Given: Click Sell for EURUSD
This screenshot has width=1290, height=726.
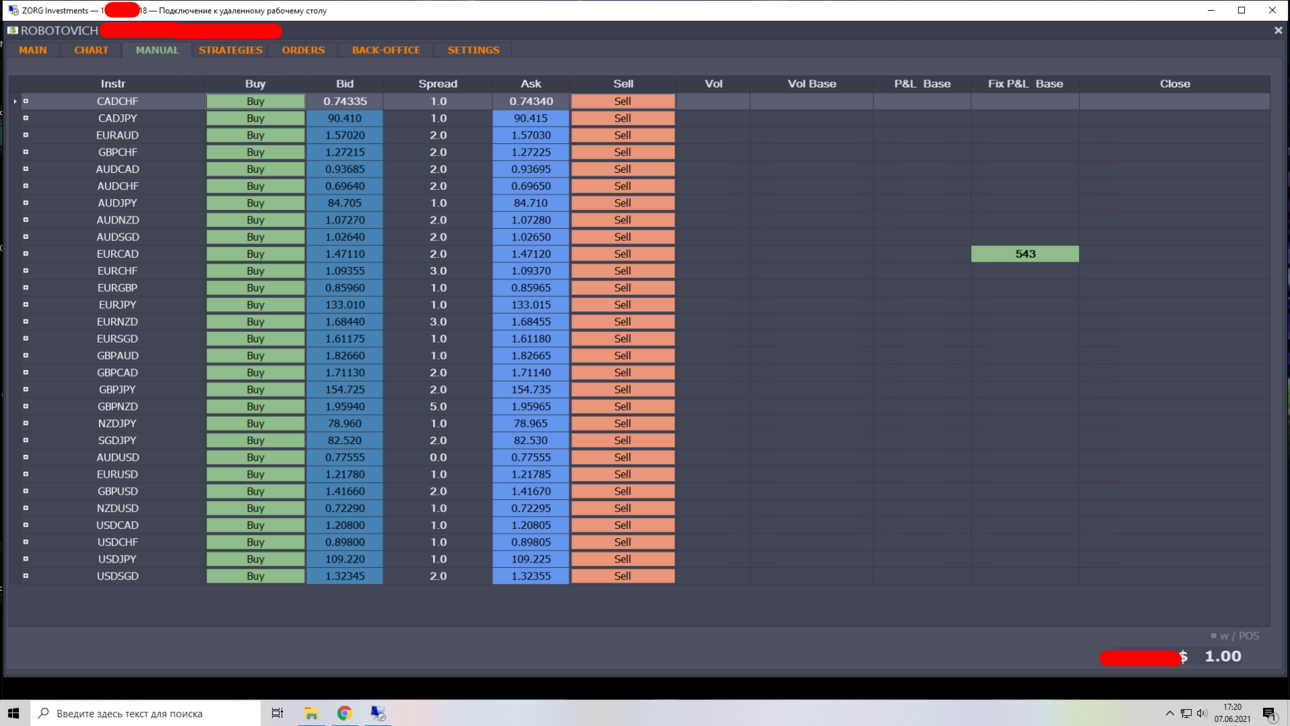Looking at the screenshot, I should pos(622,474).
